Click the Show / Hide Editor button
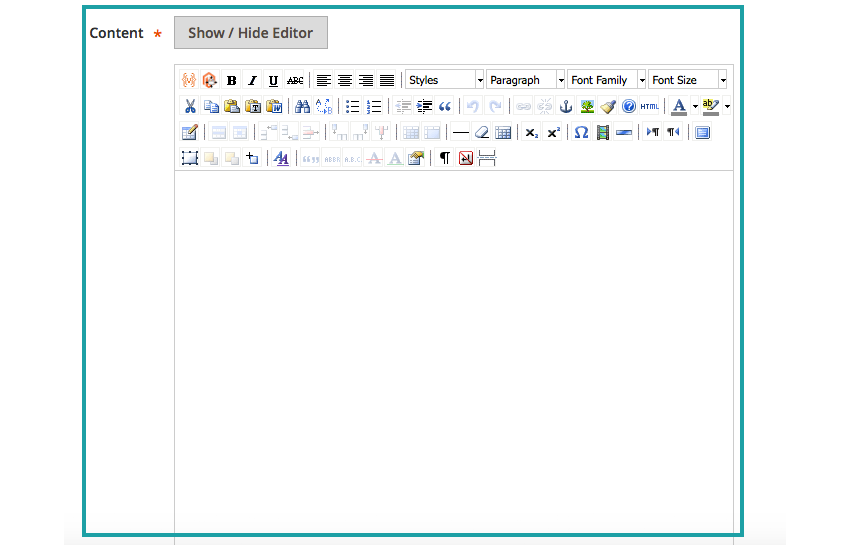851x545 pixels. 251,33
